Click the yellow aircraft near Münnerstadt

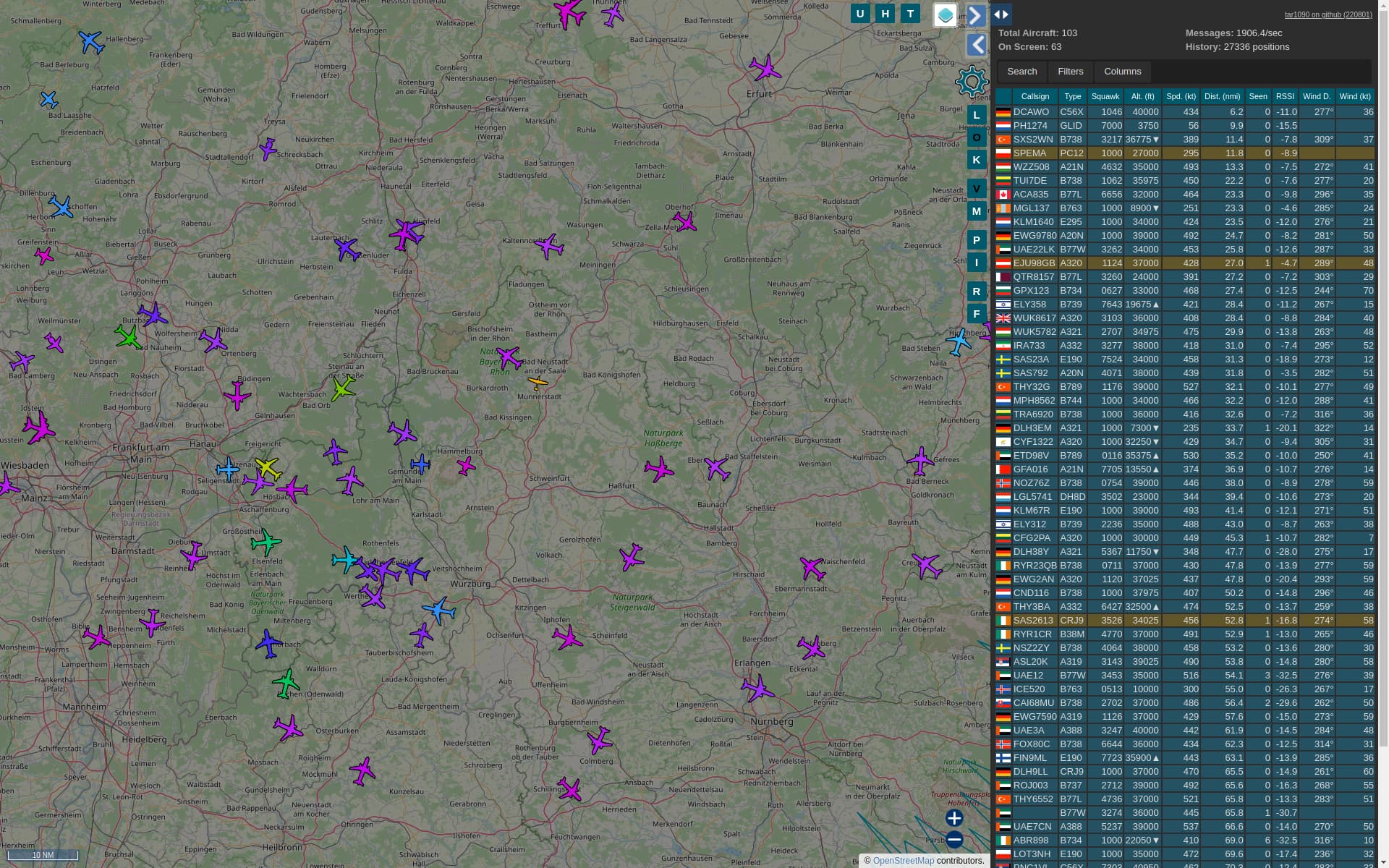coord(538,383)
